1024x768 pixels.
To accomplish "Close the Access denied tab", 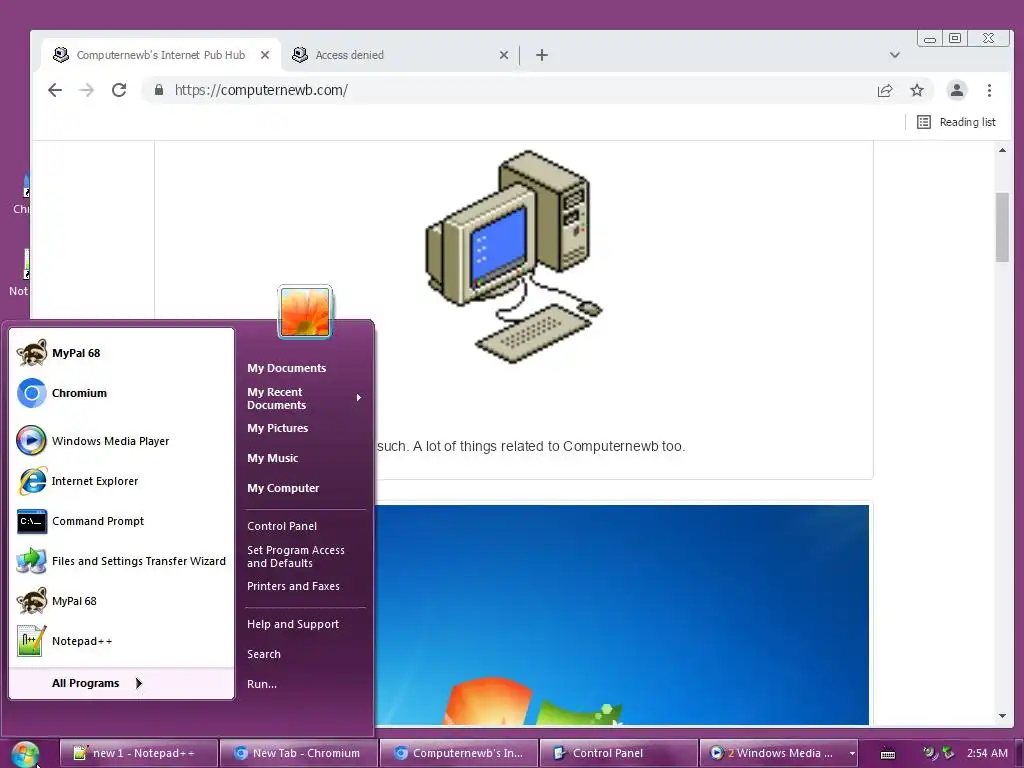I will 504,55.
